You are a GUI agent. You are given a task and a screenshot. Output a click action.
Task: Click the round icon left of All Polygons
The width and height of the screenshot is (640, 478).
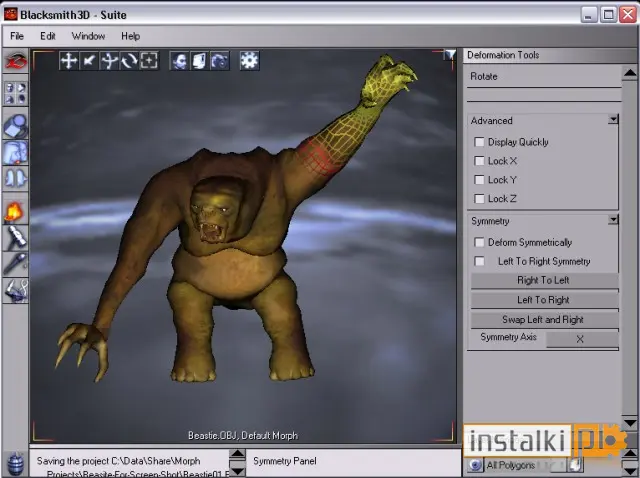tap(475, 465)
